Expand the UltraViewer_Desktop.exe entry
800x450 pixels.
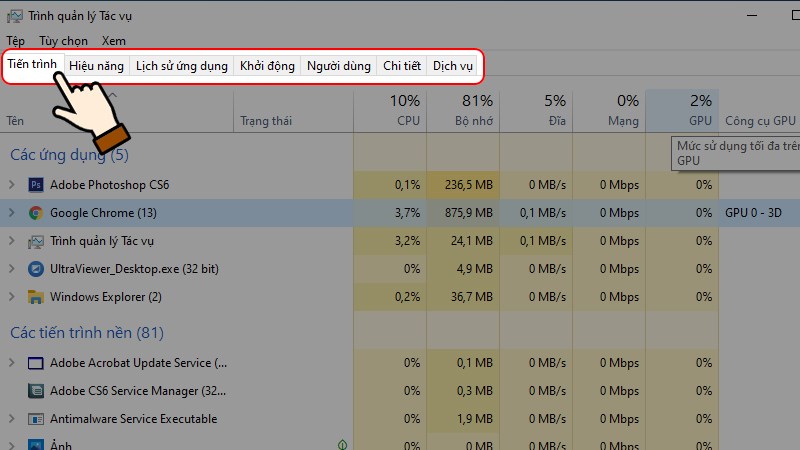(x=12, y=269)
